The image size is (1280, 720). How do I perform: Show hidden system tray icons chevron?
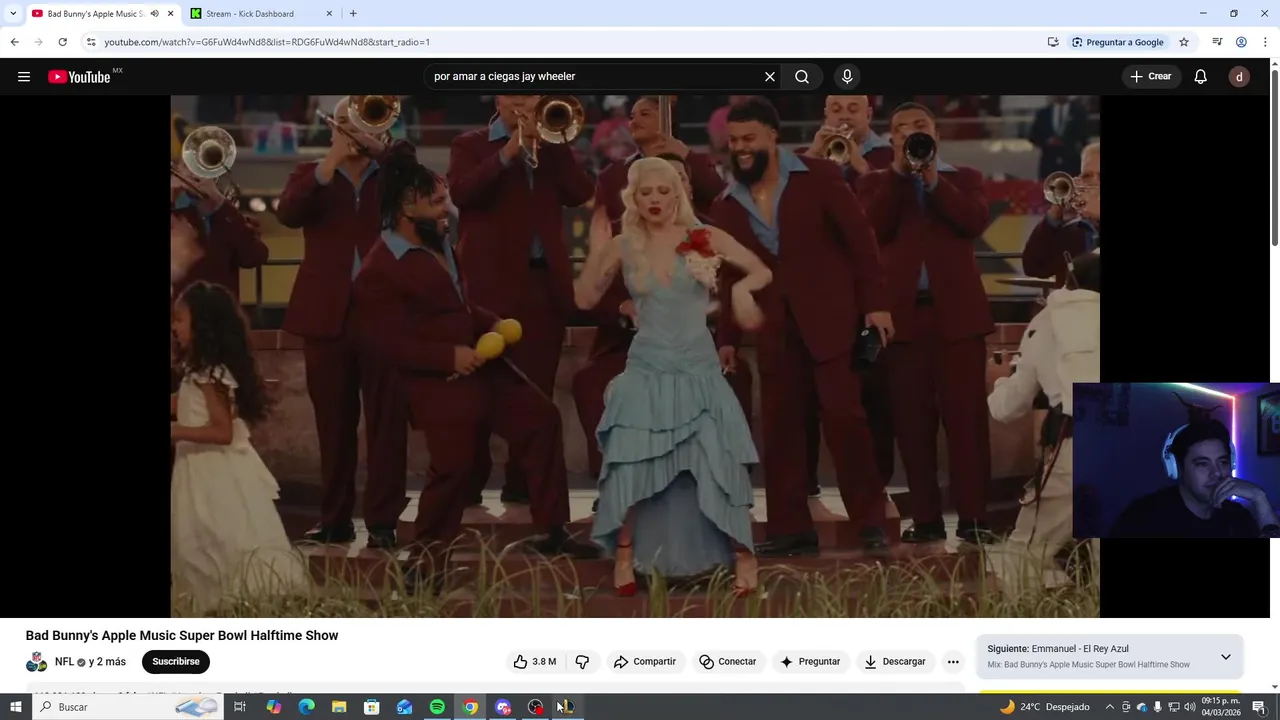1109,707
